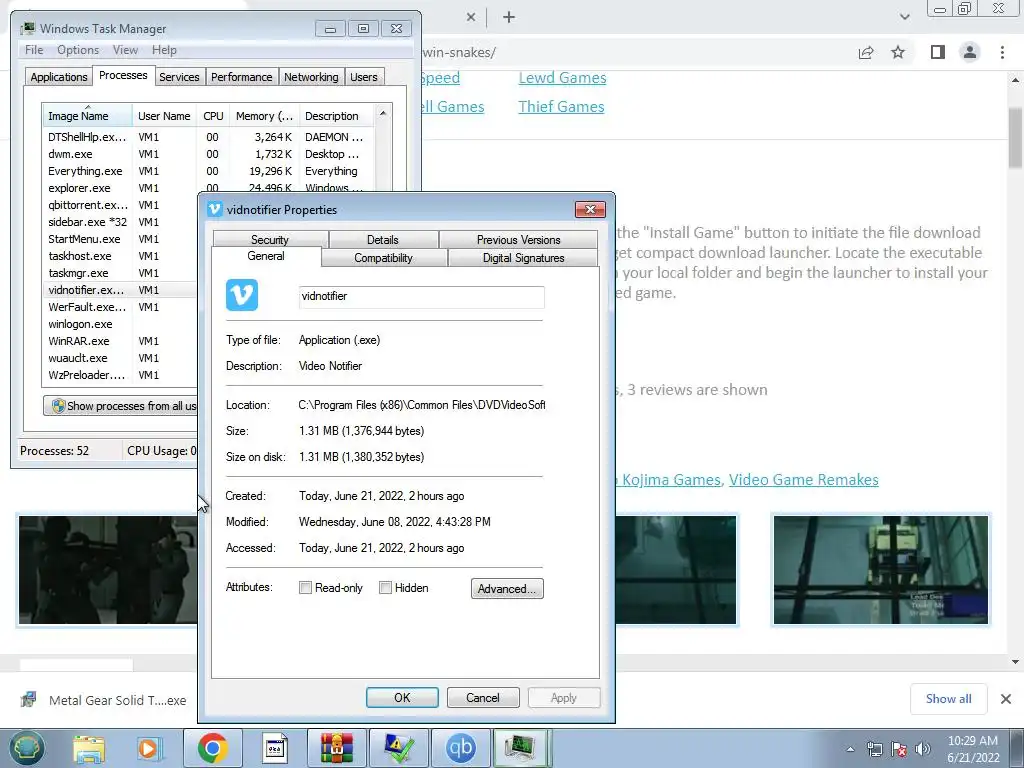Follow the Thief Games link
This screenshot has width=1024, height=768.
[x=561, y=106]
